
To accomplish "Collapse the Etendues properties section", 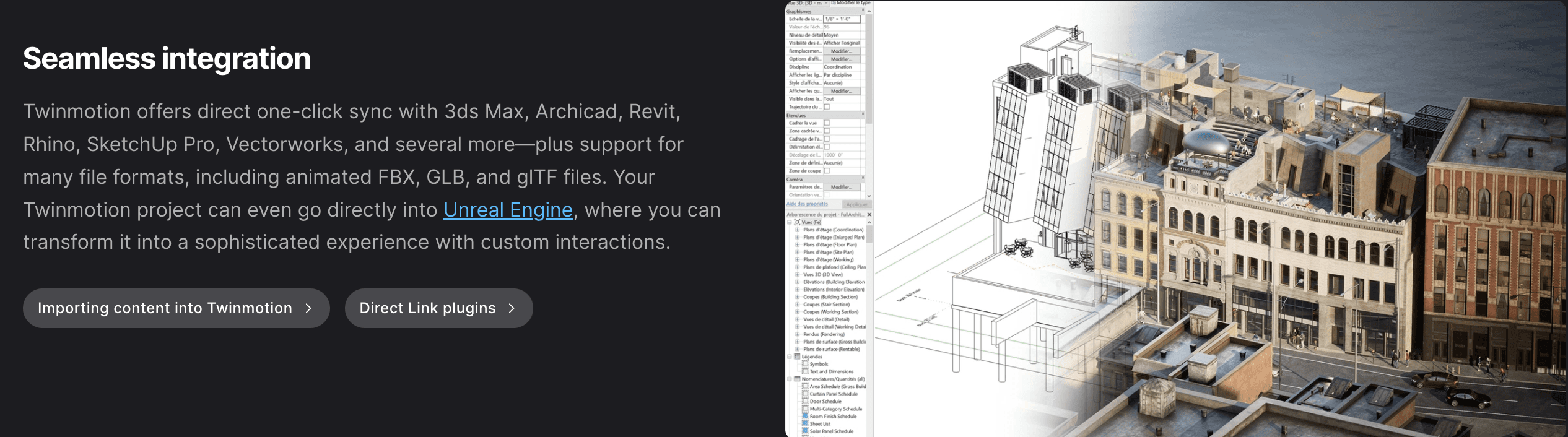I will point(863,115).
